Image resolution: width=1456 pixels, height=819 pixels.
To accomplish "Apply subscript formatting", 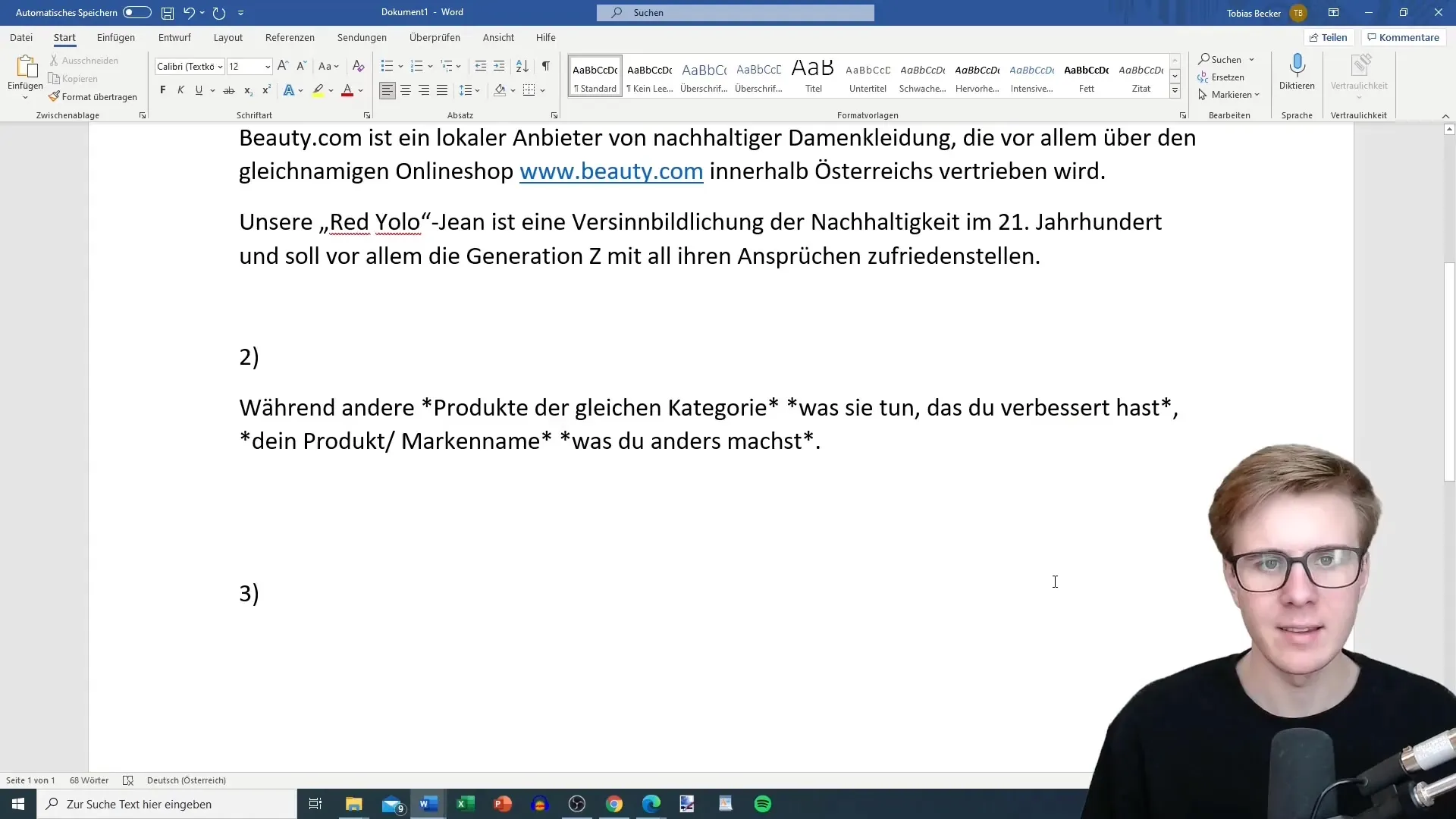I will [x=248, y=90].
